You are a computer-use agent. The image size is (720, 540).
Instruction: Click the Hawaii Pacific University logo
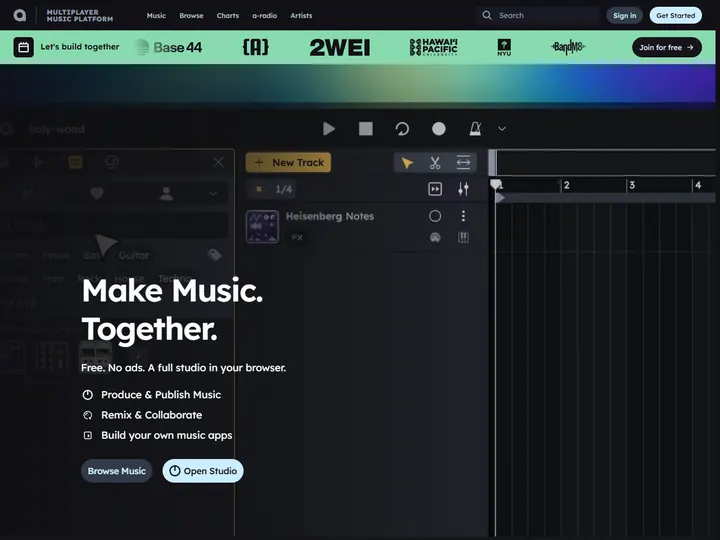point(433,47)
